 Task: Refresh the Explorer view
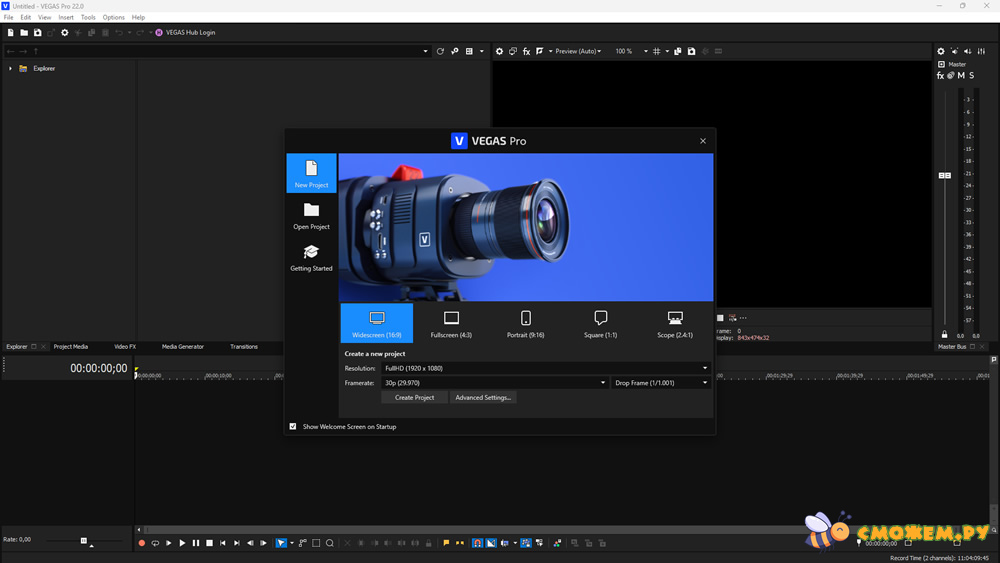(440, 51)
